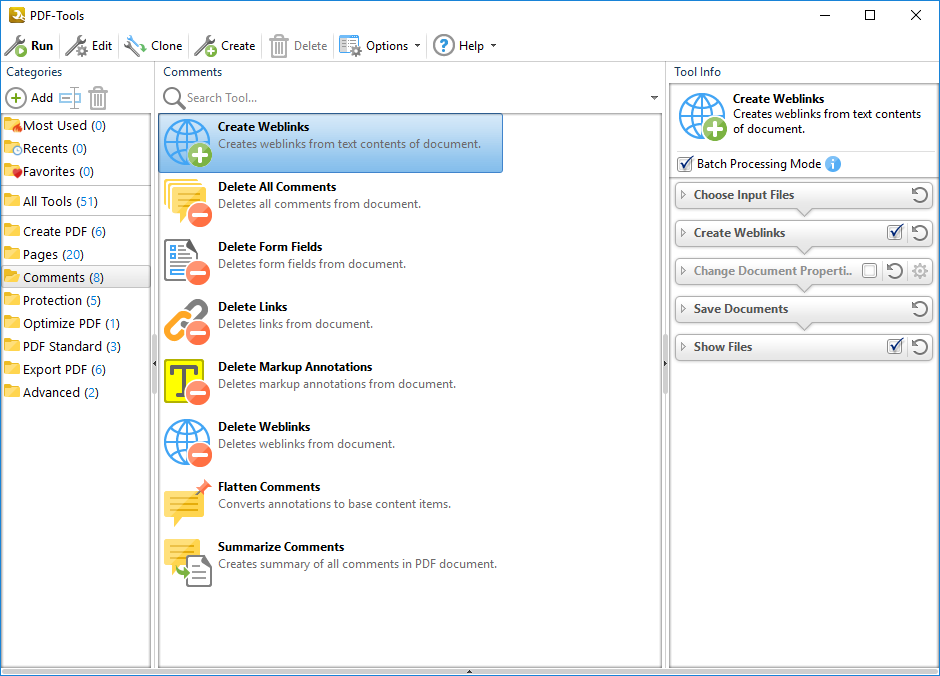The image size is (940, 676).
Task: Toggle the Batch Processing Mode checkbox
Action: pos(685,164)
